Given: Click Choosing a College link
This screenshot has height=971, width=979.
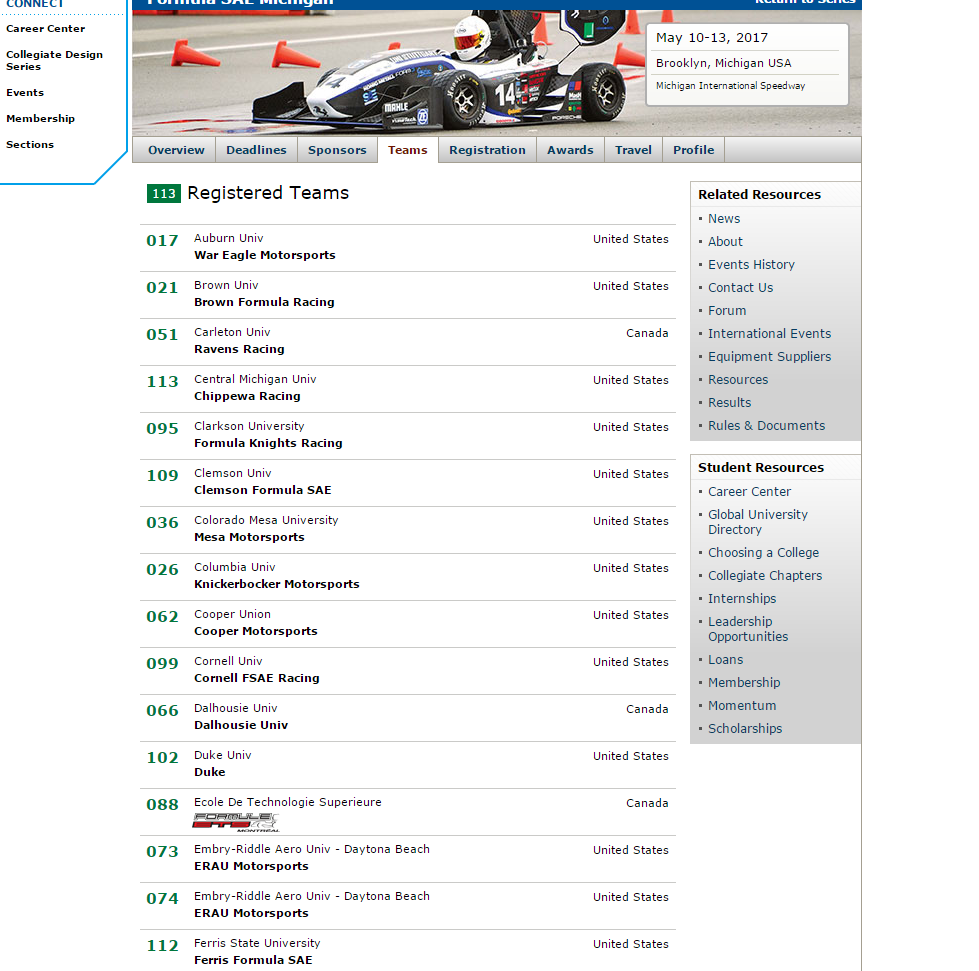Looking at the screenshot, I should tap(763, 553).
